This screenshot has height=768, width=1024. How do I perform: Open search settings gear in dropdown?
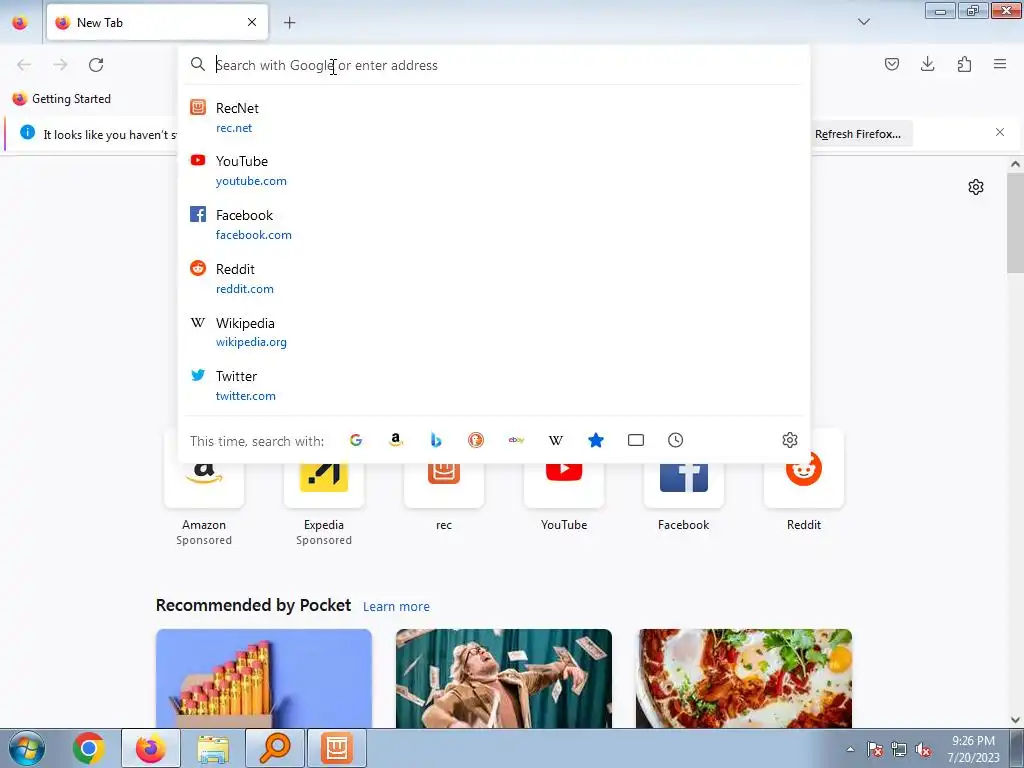(x=790, y=440)
